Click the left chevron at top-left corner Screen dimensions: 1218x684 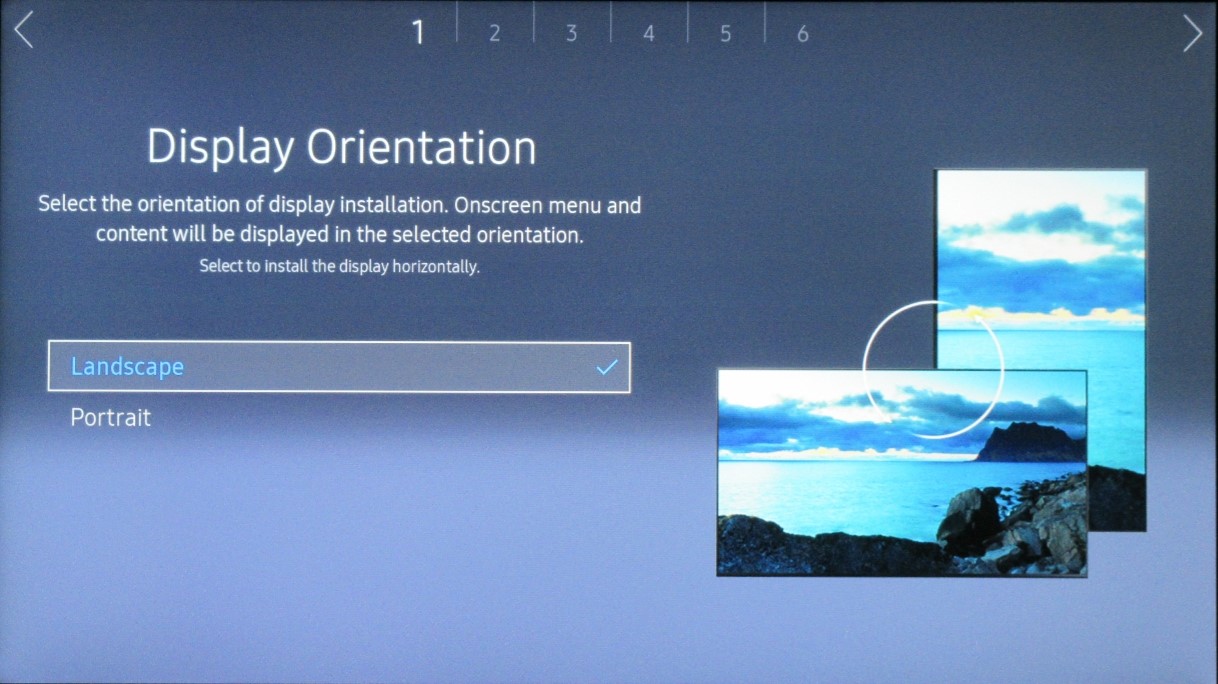point(22,32)
